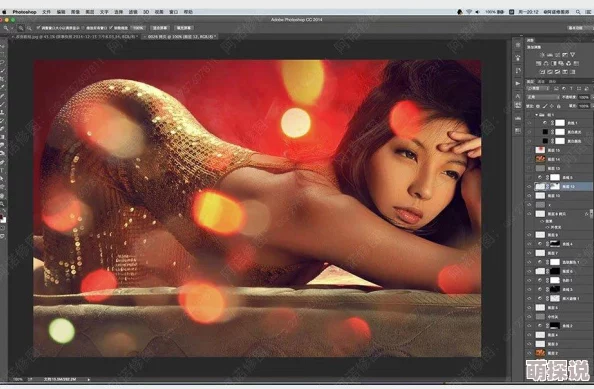Filter layers by type layers T icon
The image size is (594, 389).
pos(571,88)
